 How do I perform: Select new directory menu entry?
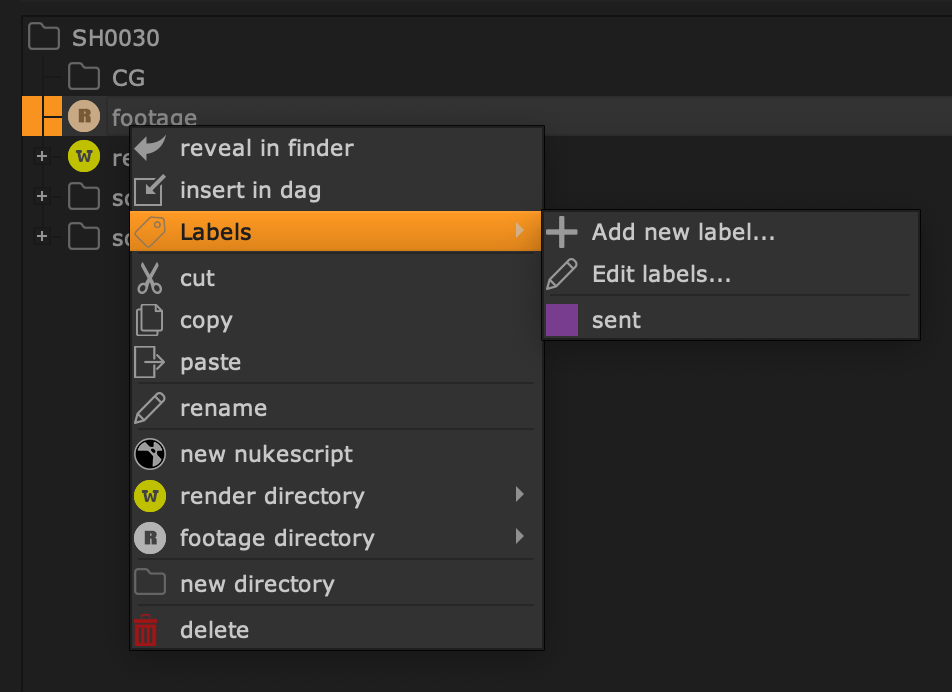coord(256,584)
